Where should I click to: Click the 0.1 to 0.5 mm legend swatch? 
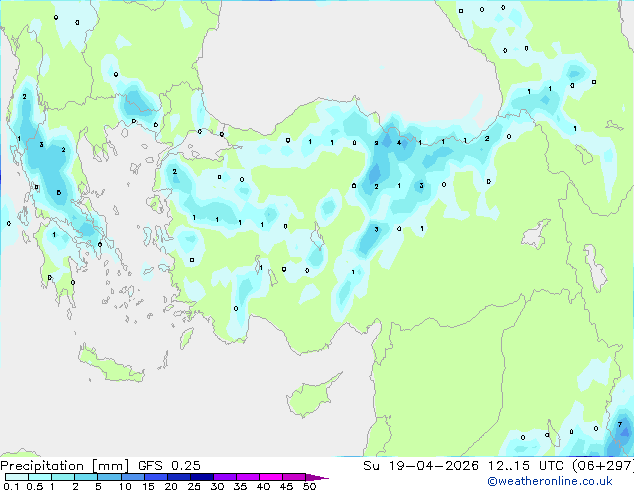pyautogui.click(x=17, y=477)
